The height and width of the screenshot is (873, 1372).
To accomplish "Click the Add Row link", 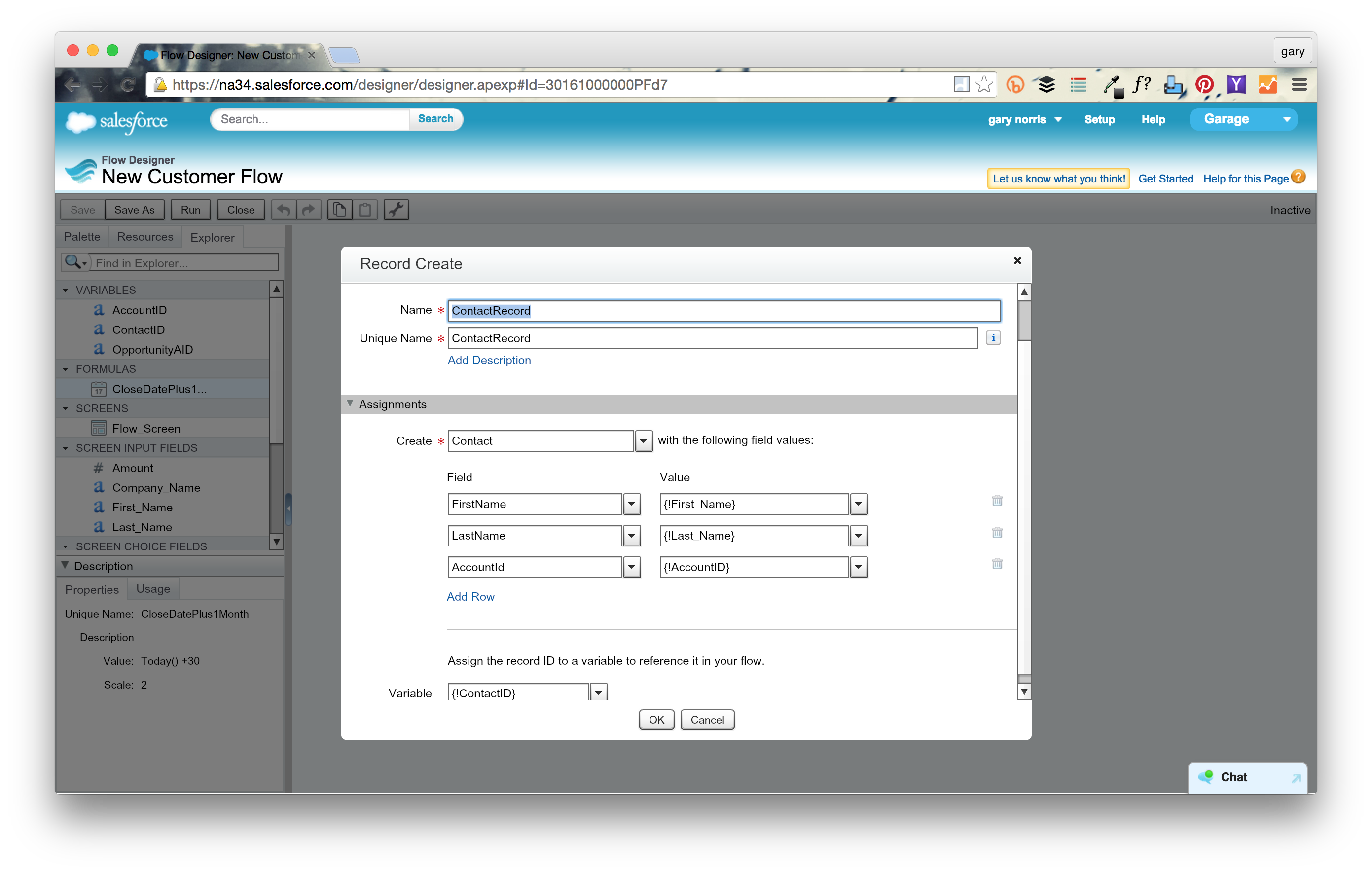I will coord(470,597).
